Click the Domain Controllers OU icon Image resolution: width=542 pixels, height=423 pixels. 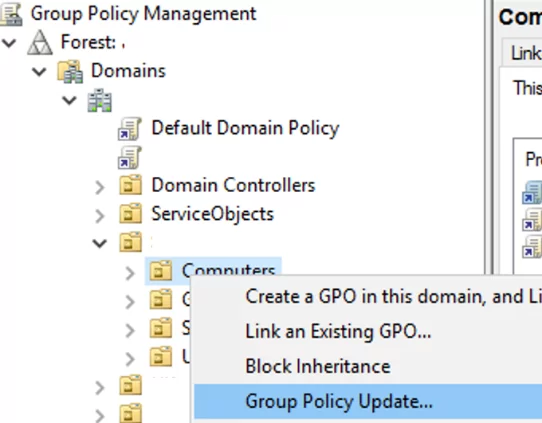tap(131, 185)
